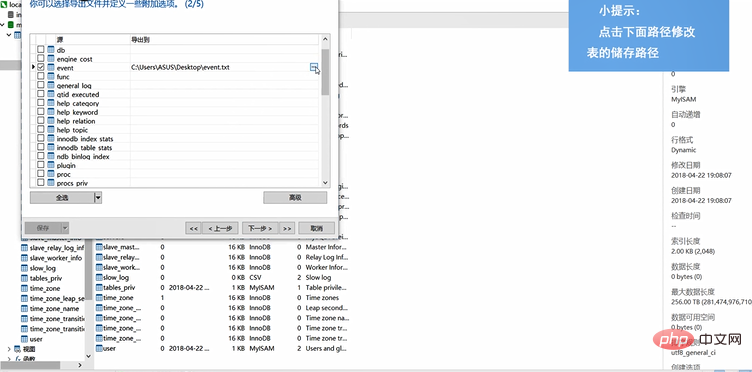Select the help_relation checkbox
This screenshot has width=752, height=372.
click(x=41, y=121)
